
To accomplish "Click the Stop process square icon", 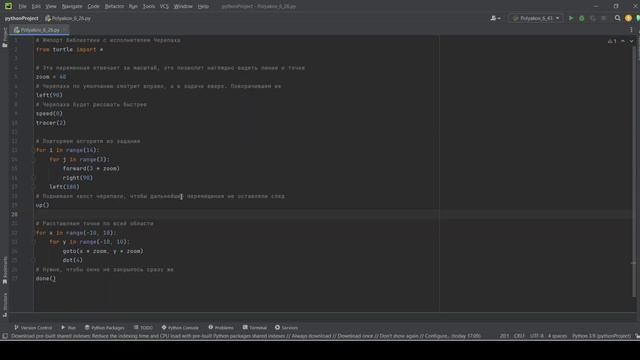I will (604, 18).
